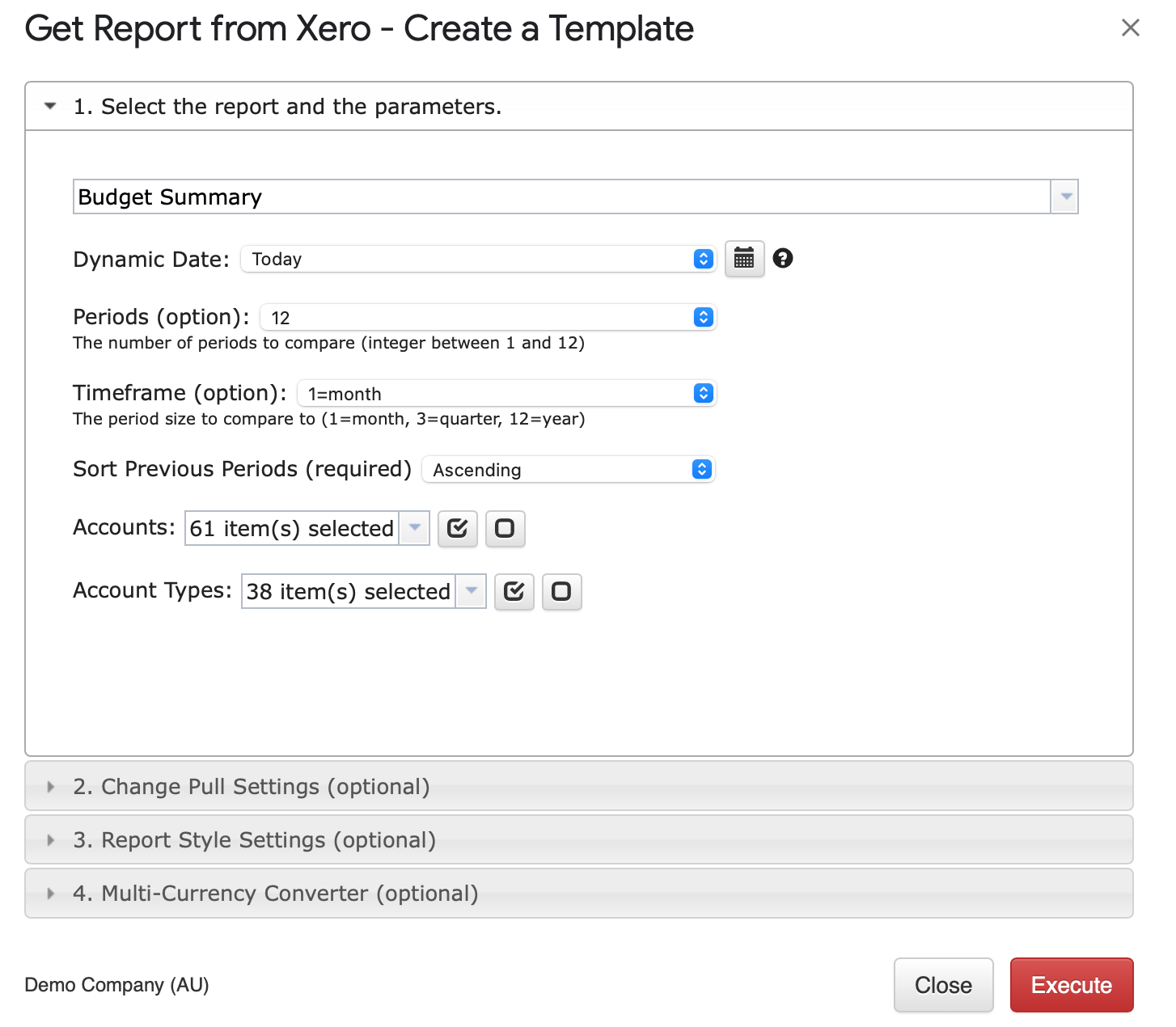Viewport: 1176px width, 1027px height.
Task: Click the Dynamic Date help question icon
Action: (782, 258)
